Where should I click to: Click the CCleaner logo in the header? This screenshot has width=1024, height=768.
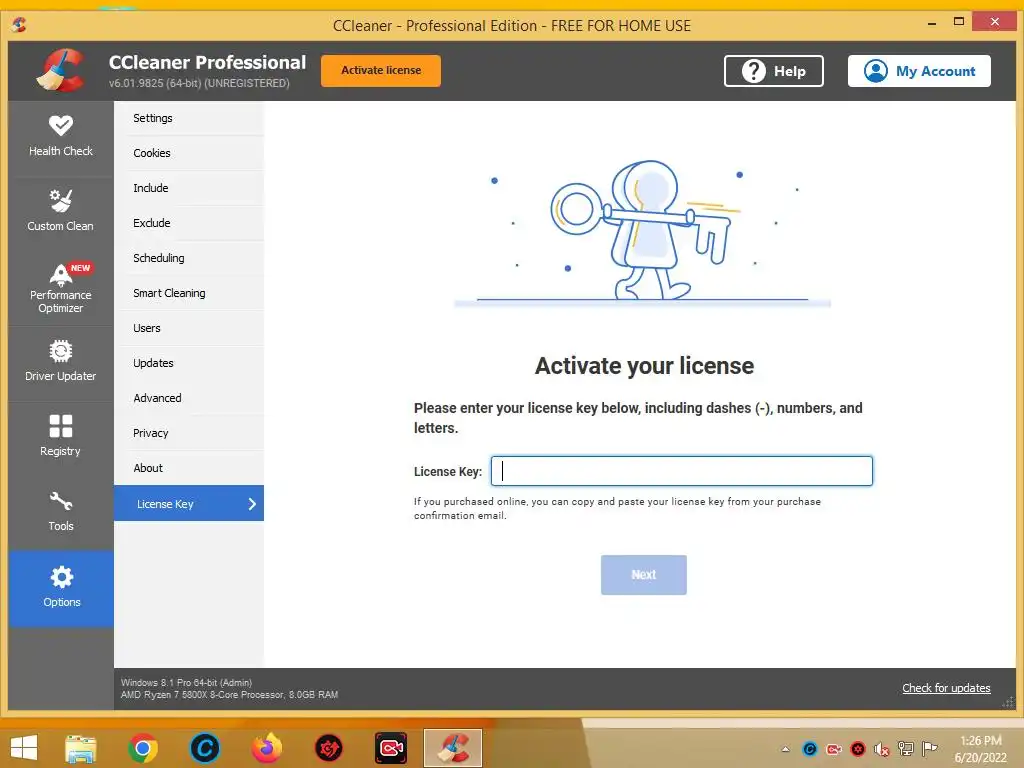[61, 71]
